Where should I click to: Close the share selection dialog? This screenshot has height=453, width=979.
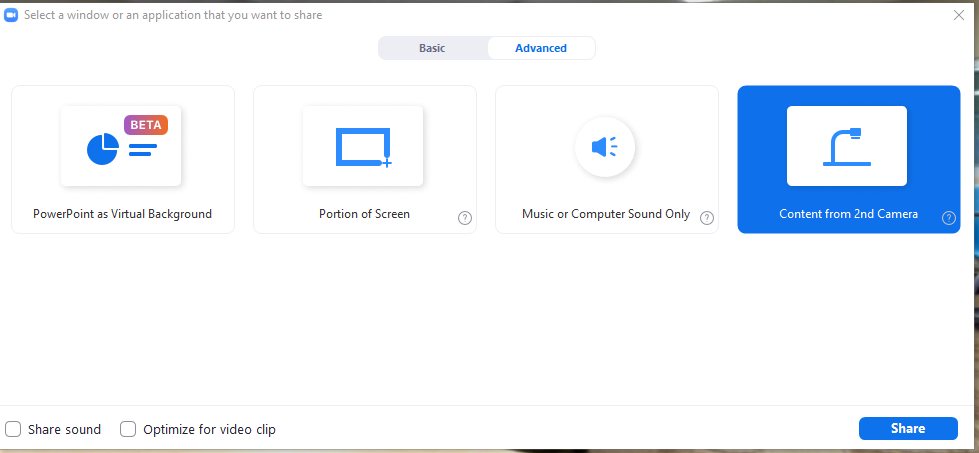pyautogui.click(x=959, y=15)
